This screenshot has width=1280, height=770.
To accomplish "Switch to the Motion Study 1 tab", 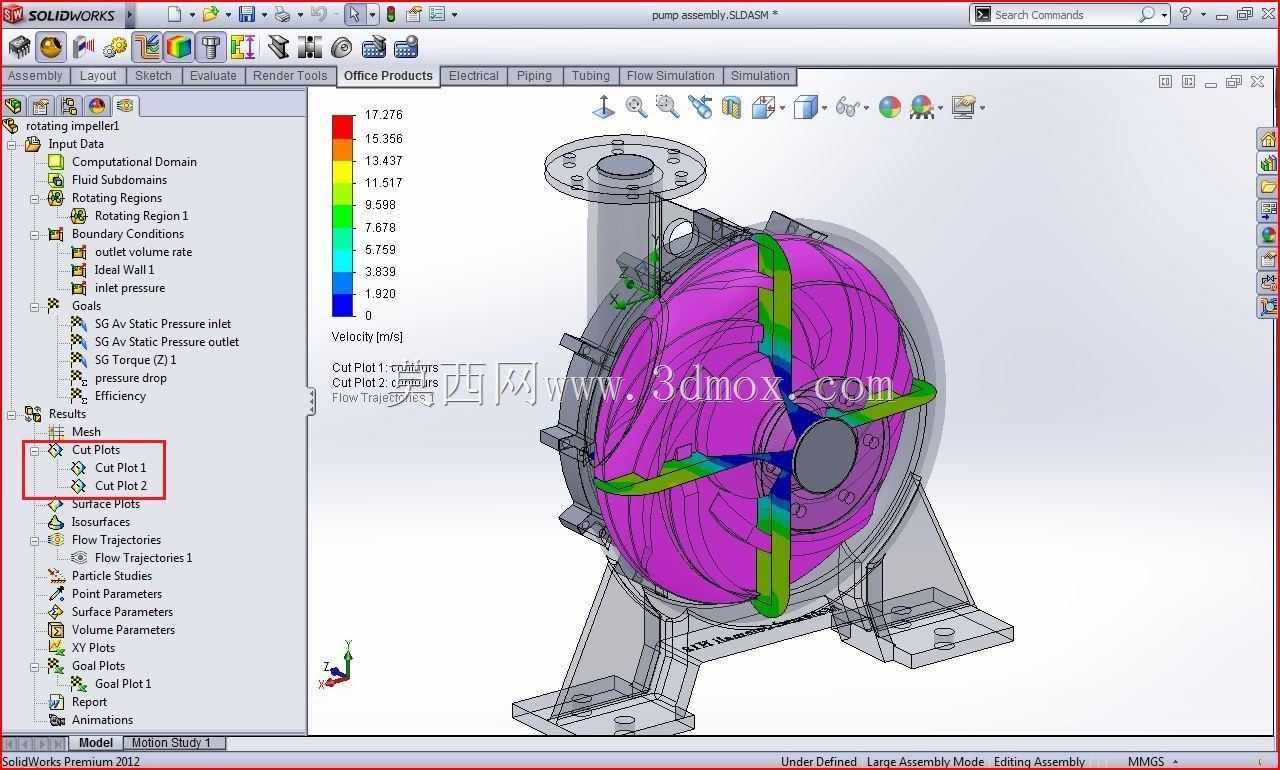I will [171, 743].
